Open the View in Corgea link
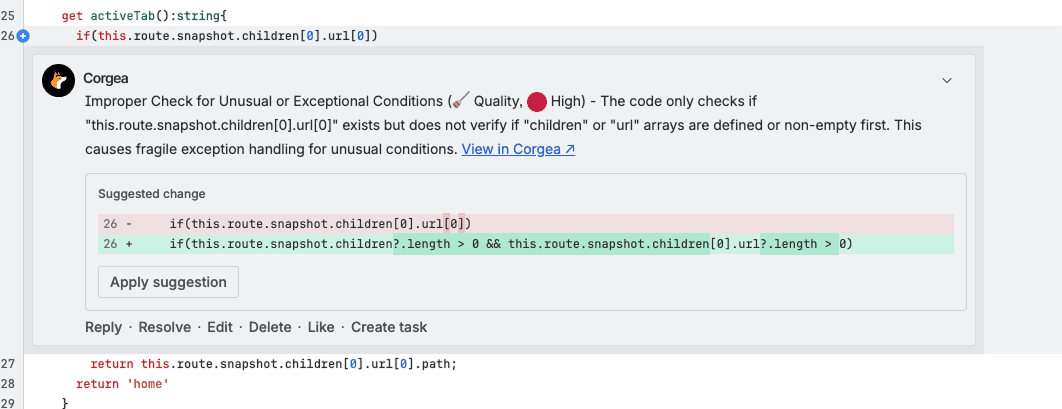1062x409 pixels. [518, 148]
